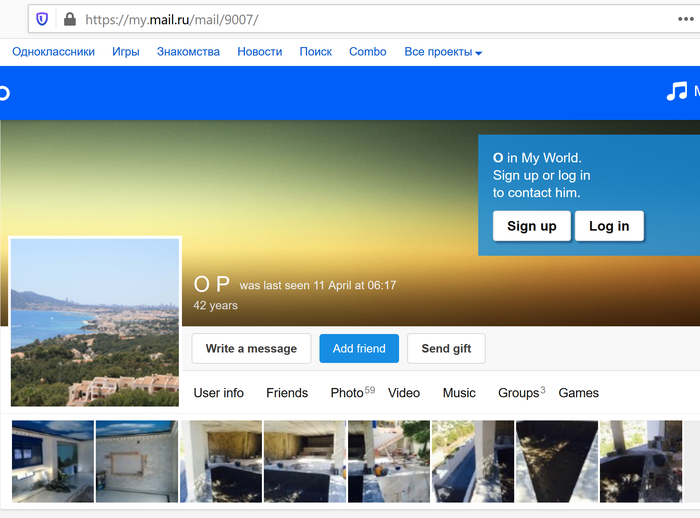Open the three-dots page actions menu
Image resolution: width=700 pixels, height=518 pixels.
[685, 19]
